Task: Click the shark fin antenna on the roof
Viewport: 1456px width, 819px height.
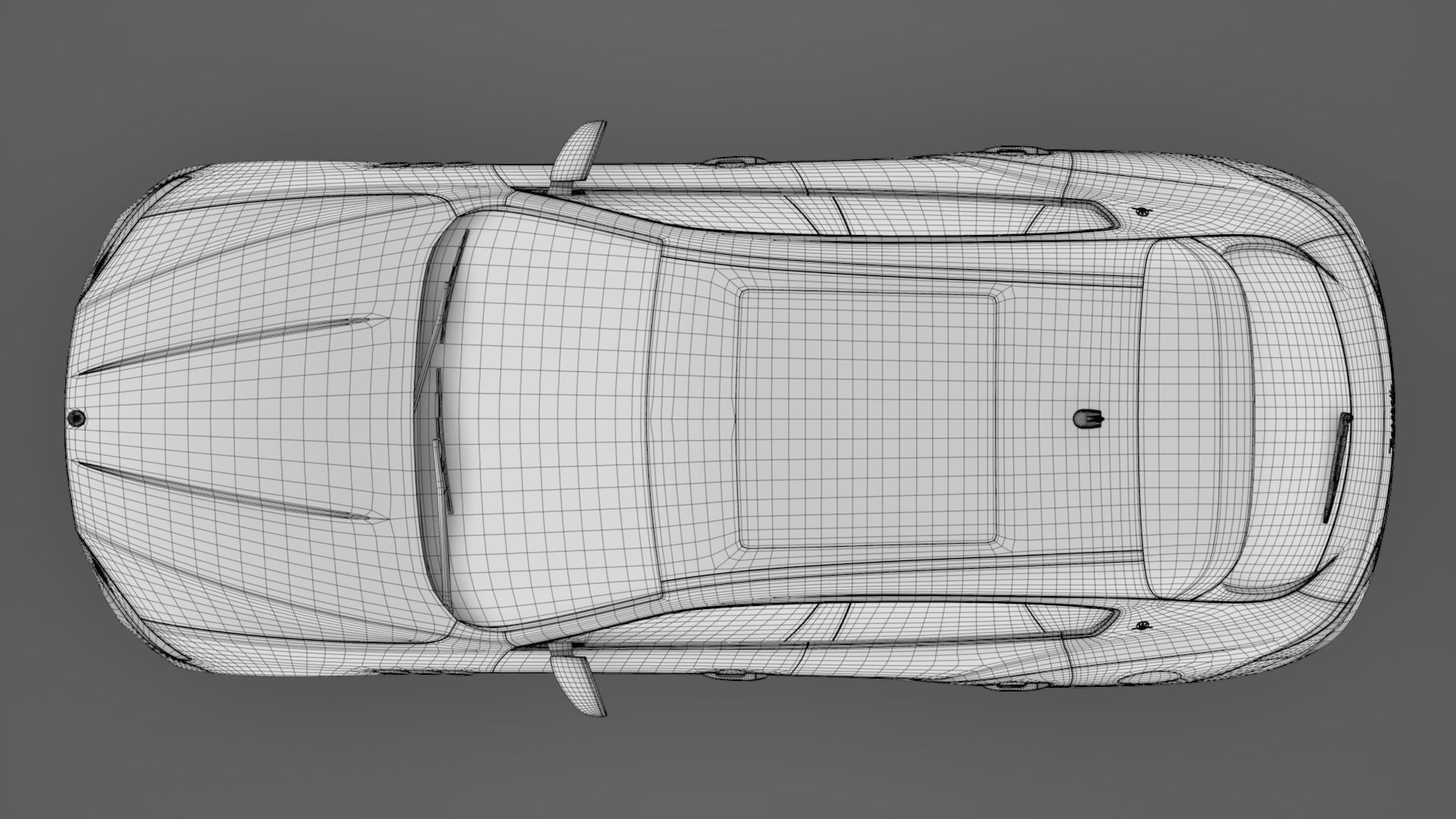Action: (x=1089, y=419)
